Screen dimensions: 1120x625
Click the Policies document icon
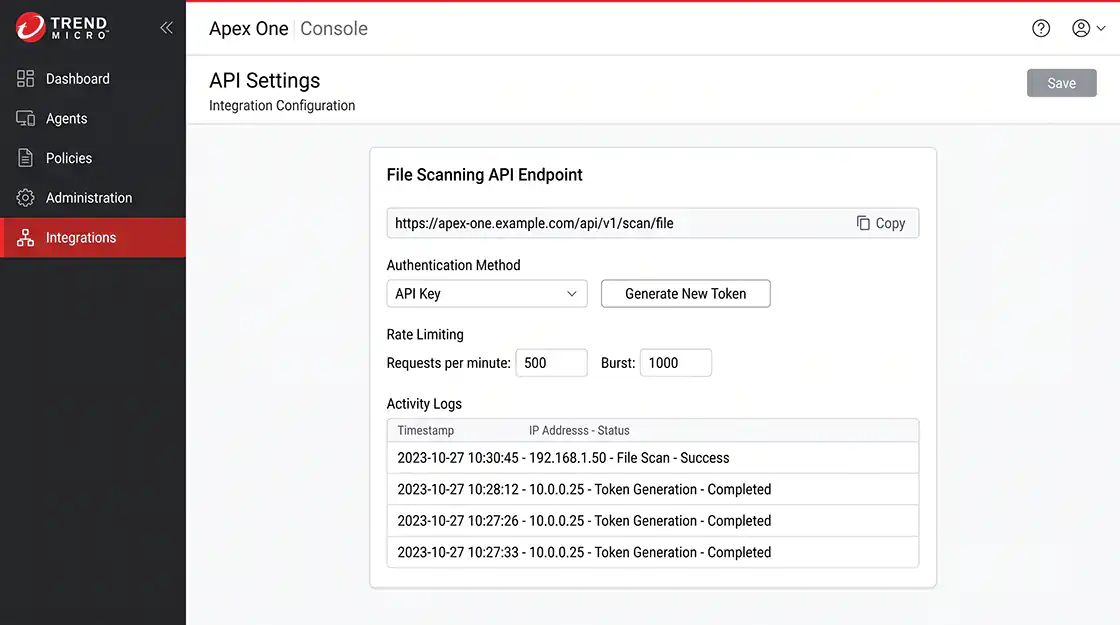coord(26,158)
